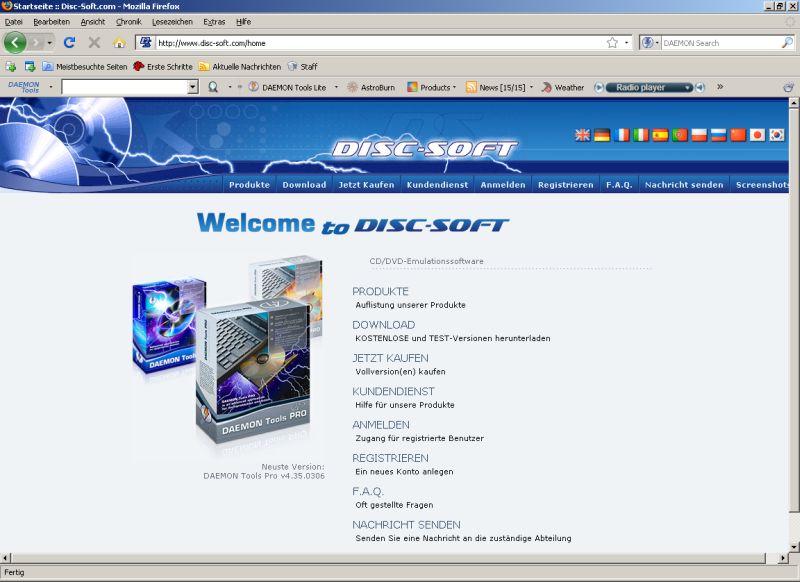Follow the PRODUKTE heading link

[x=381, y=291]
